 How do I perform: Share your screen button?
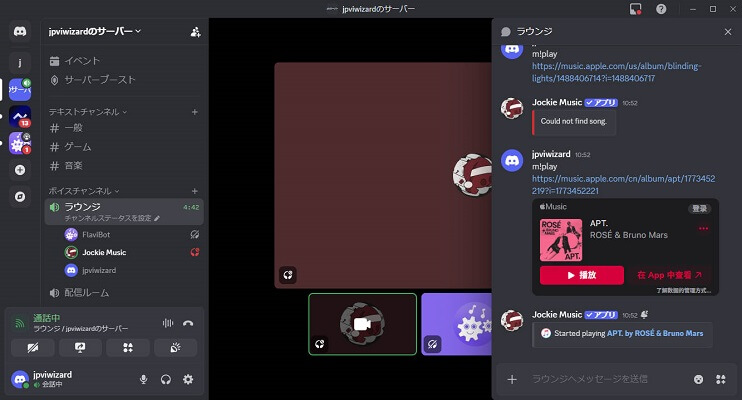pos(80,348)
